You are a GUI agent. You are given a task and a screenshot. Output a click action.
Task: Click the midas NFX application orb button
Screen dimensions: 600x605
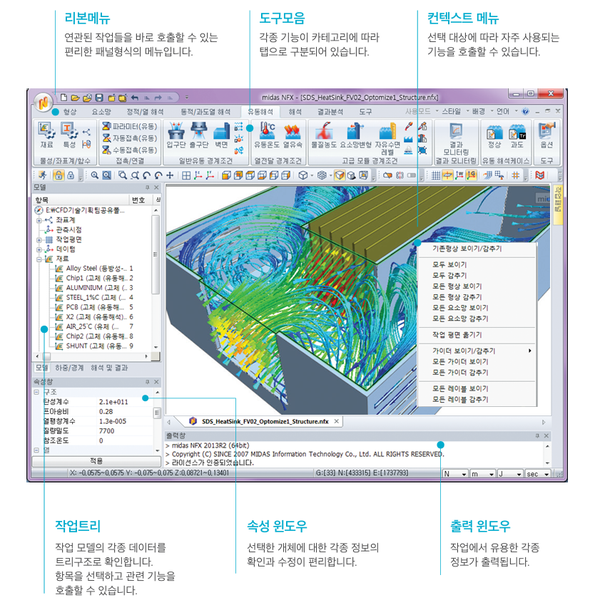tap(43, 103)
